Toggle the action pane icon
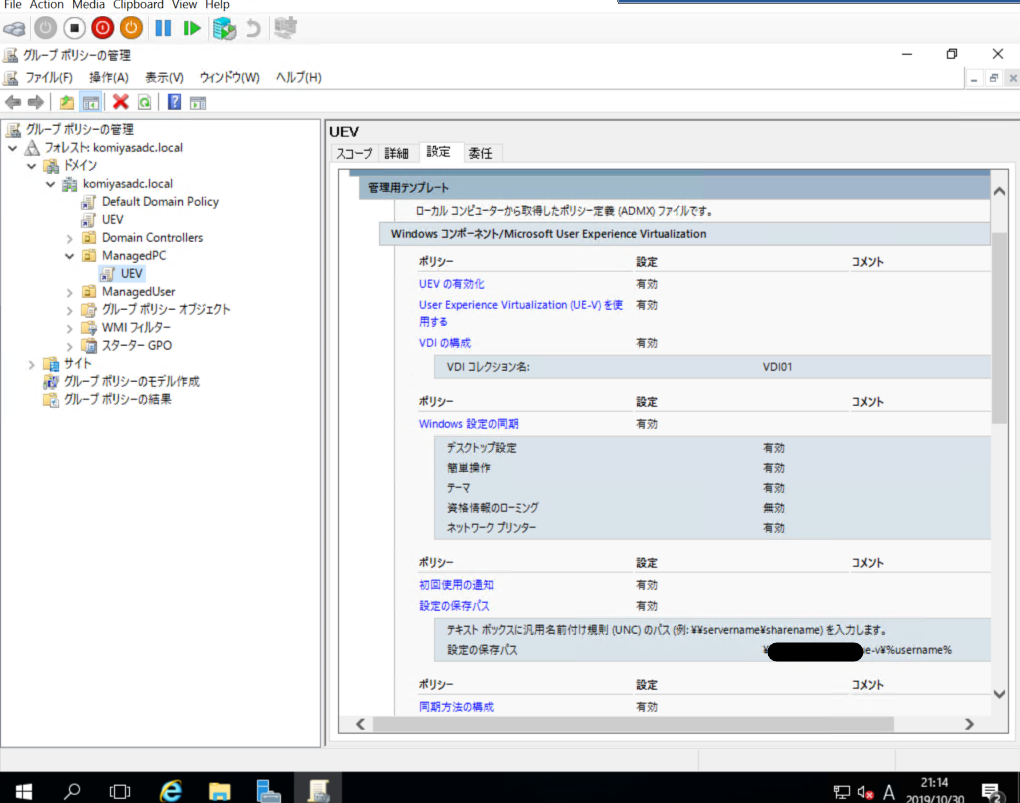The image size is (1020, 803). 198,102
